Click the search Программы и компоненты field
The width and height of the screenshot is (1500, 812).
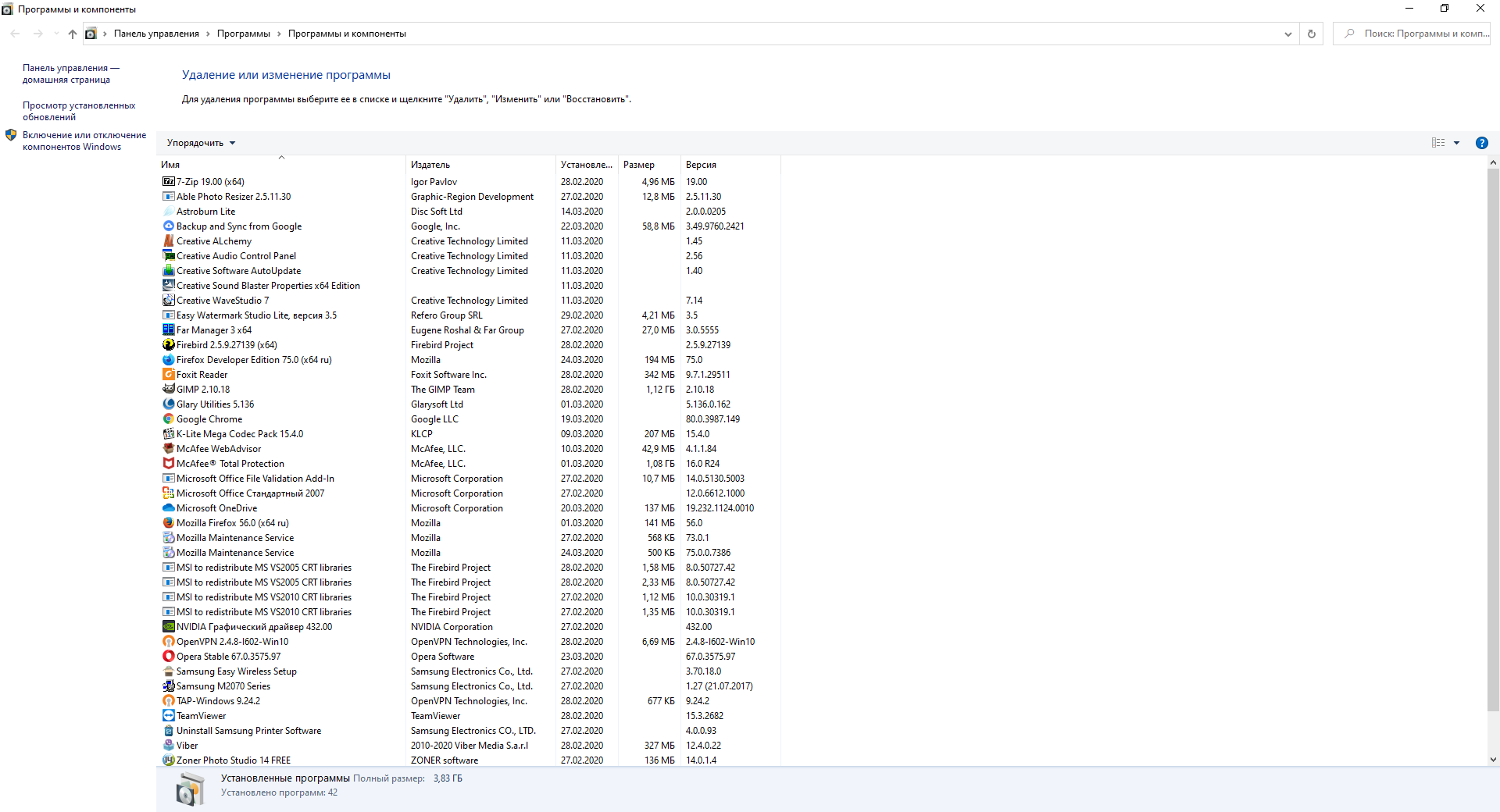[x=1412, y=34]
